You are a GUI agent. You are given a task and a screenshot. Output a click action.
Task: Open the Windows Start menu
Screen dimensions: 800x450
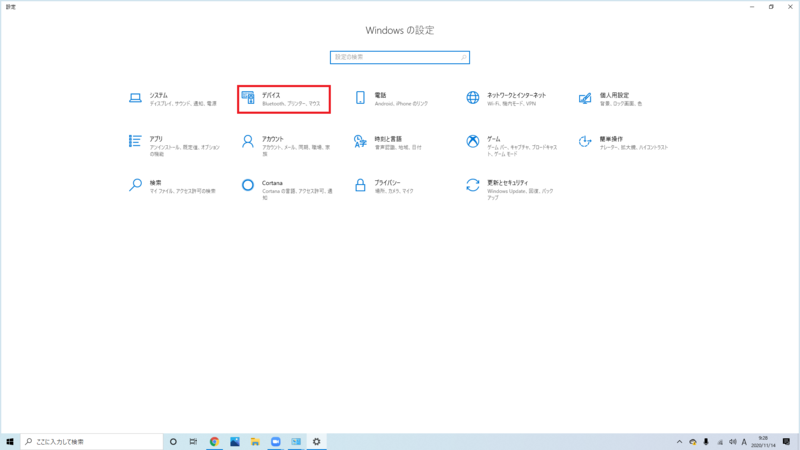tap(10, 442)
